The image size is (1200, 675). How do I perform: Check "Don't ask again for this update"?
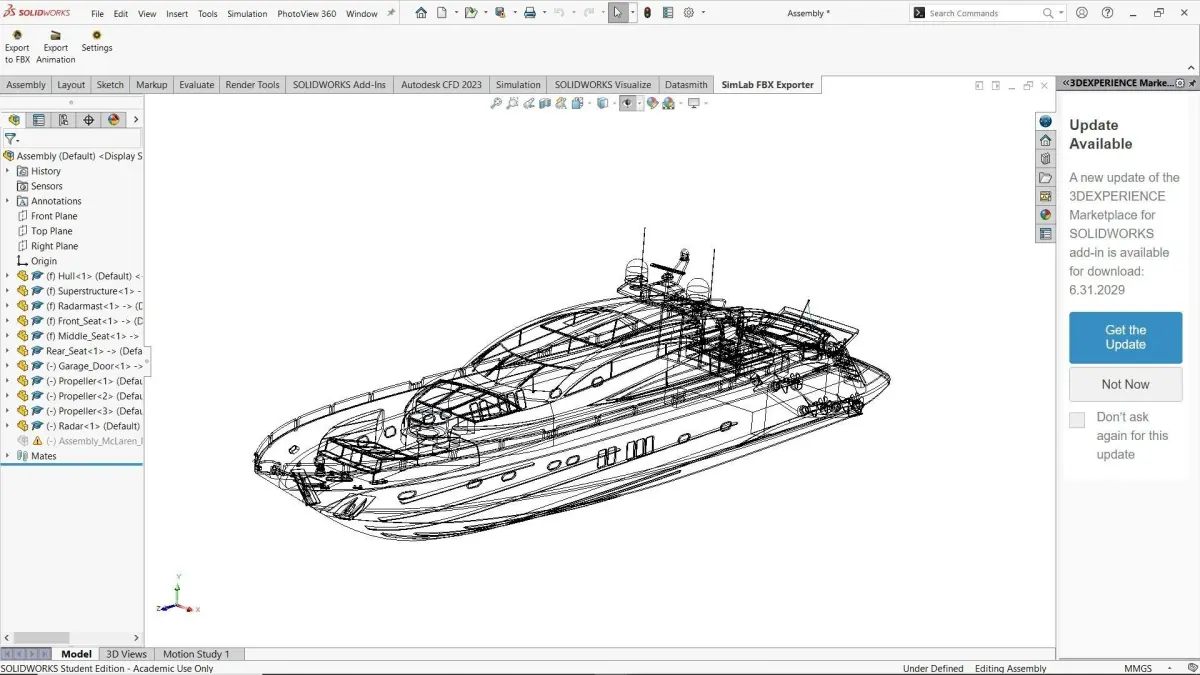click(x=1077, y=420)
